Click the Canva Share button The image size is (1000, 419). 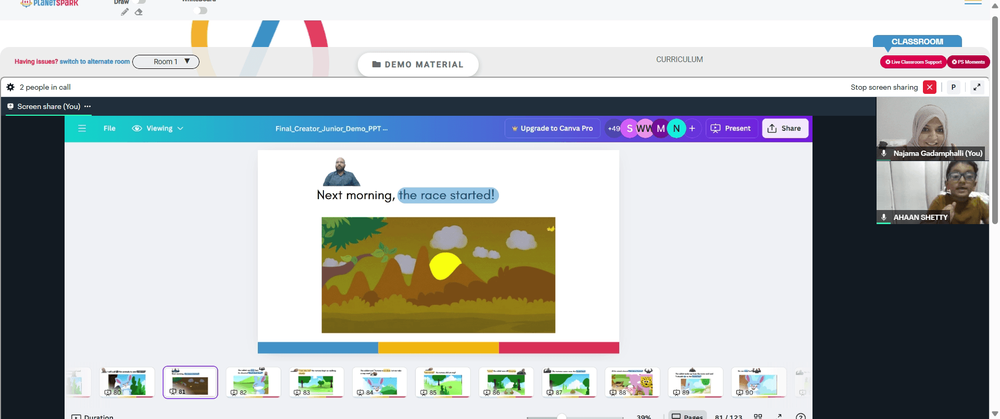click(785, 128)
